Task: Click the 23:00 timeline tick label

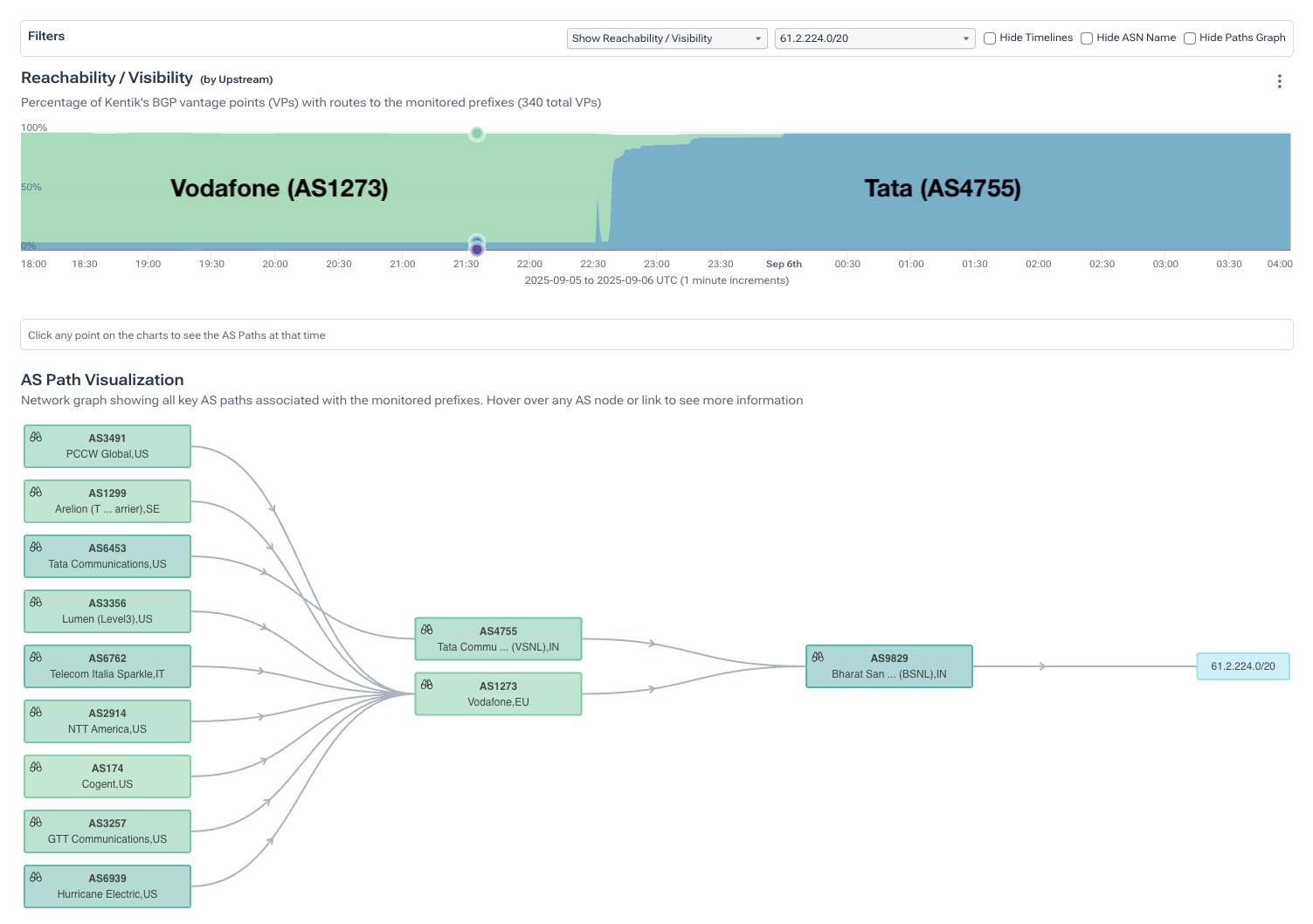Action: [x=657, y=264]
